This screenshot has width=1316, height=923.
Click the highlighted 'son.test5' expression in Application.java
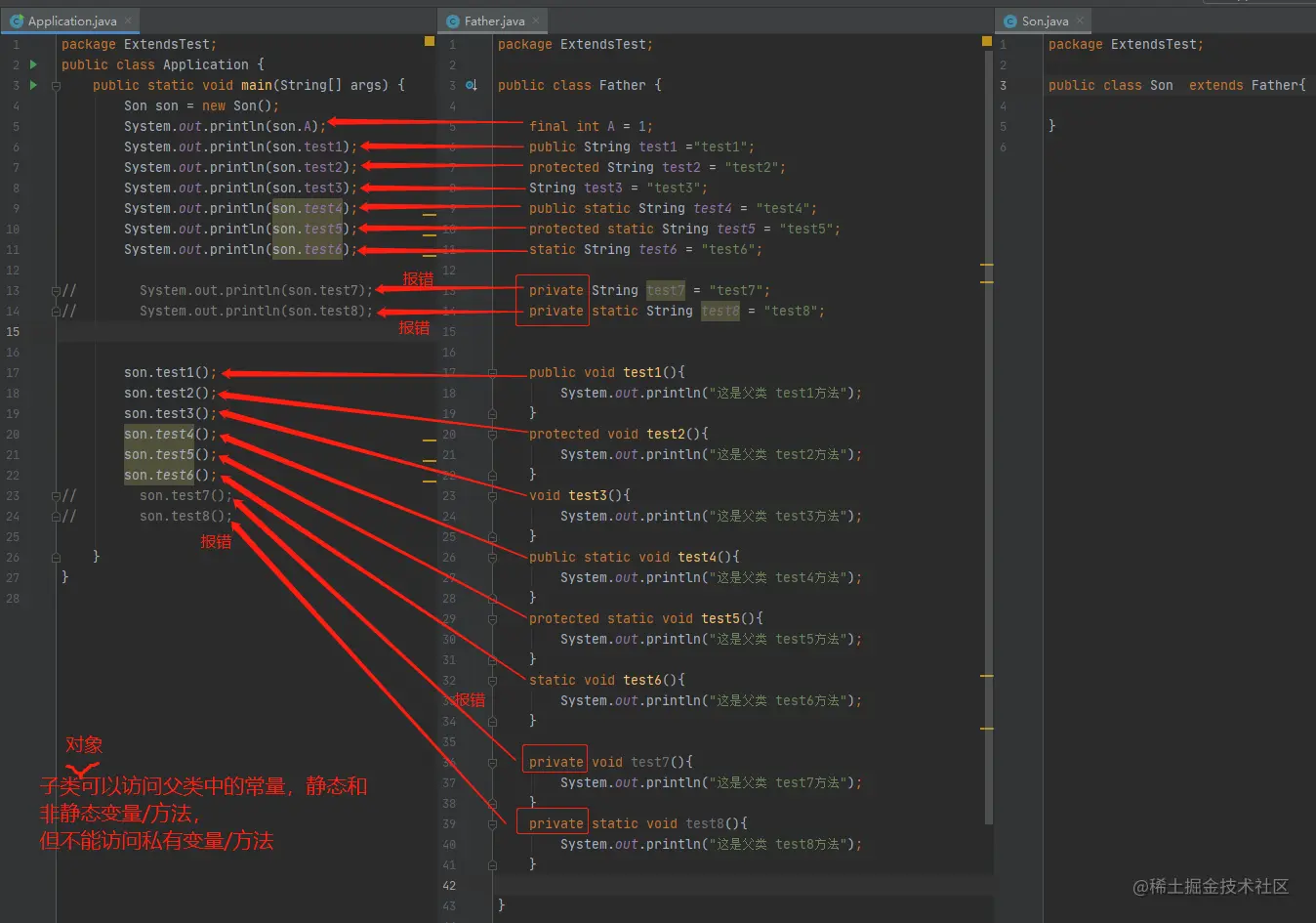pos(307,229)
